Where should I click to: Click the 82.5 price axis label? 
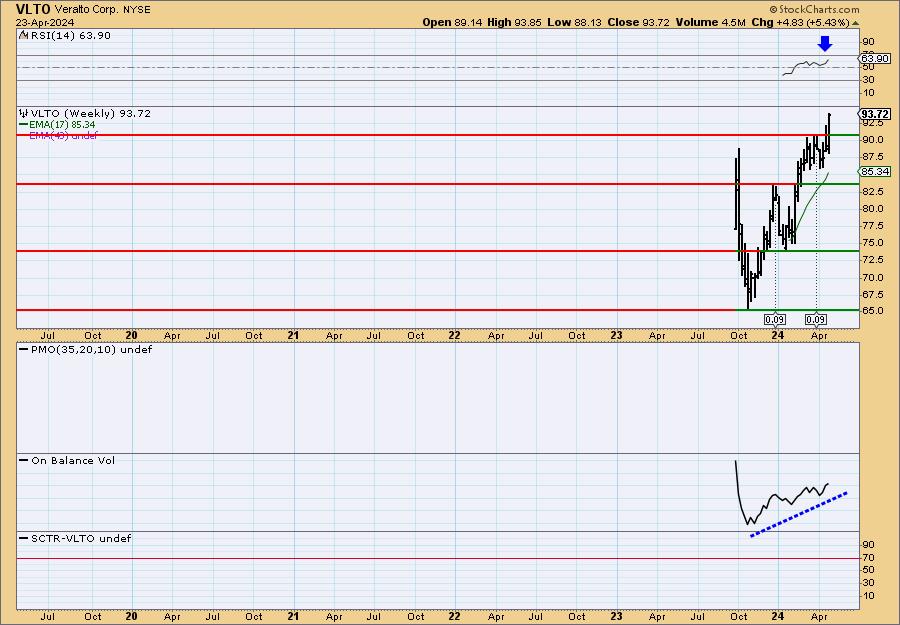(873, 191)
